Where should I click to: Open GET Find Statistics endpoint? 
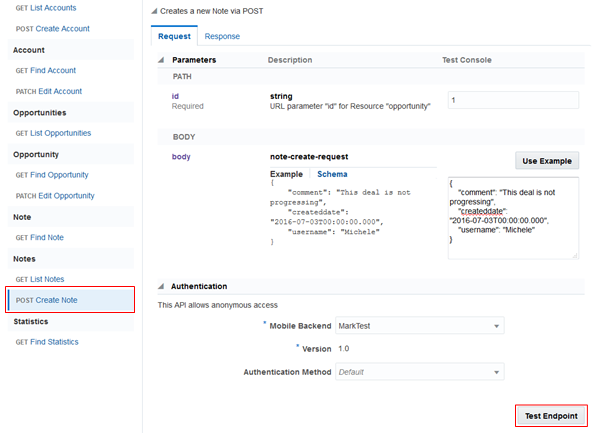(x=47, y=342)
